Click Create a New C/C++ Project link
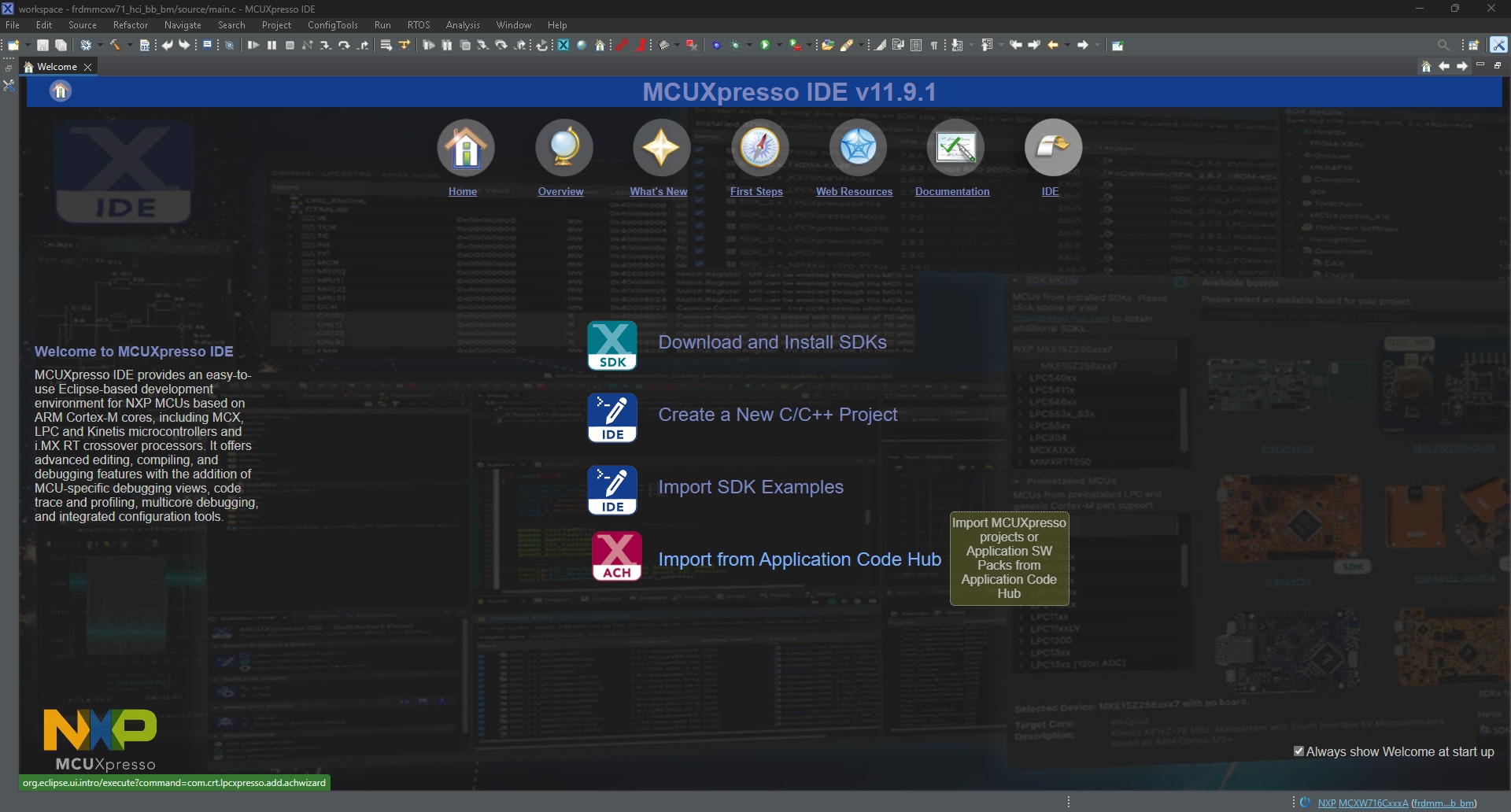The width and height of the screenshot is (1511, 812). 778,415
